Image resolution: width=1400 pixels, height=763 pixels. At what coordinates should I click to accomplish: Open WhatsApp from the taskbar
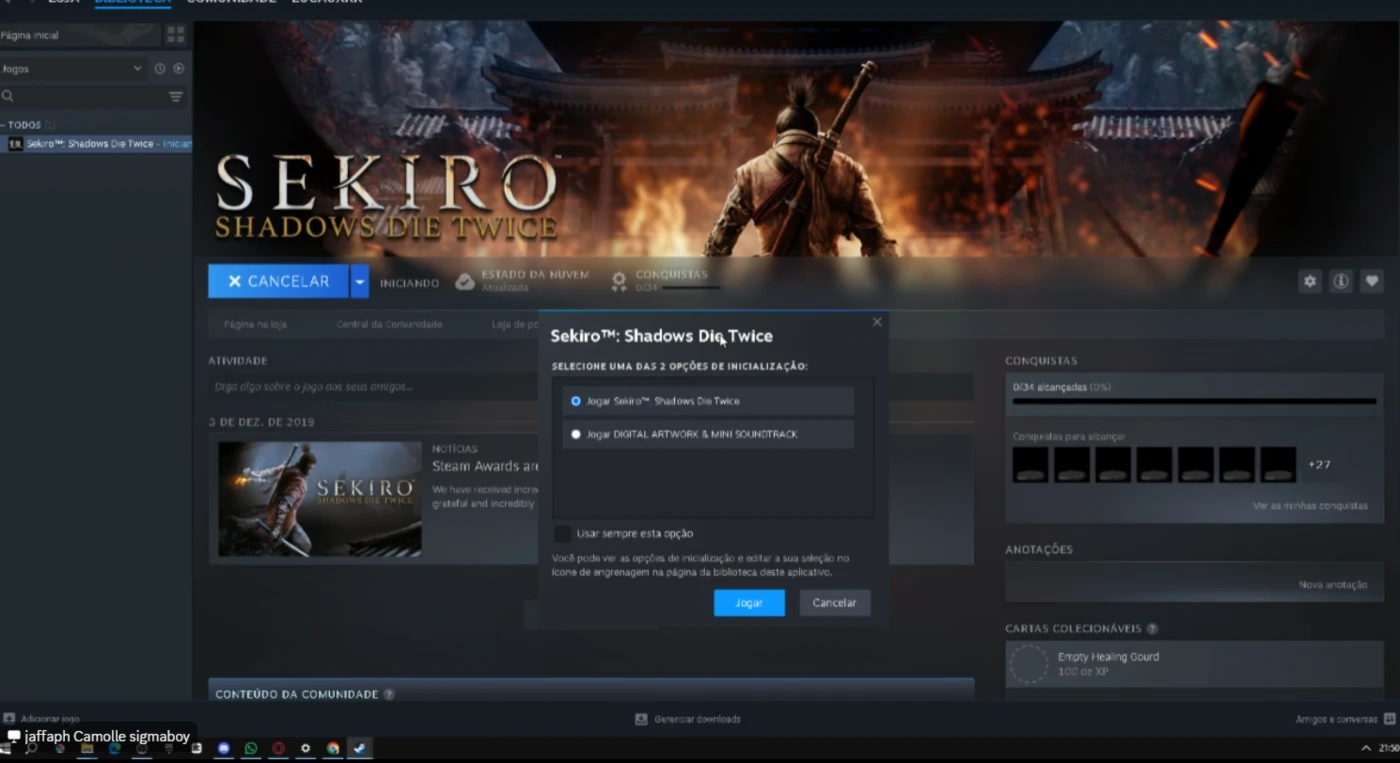(251, 748)
